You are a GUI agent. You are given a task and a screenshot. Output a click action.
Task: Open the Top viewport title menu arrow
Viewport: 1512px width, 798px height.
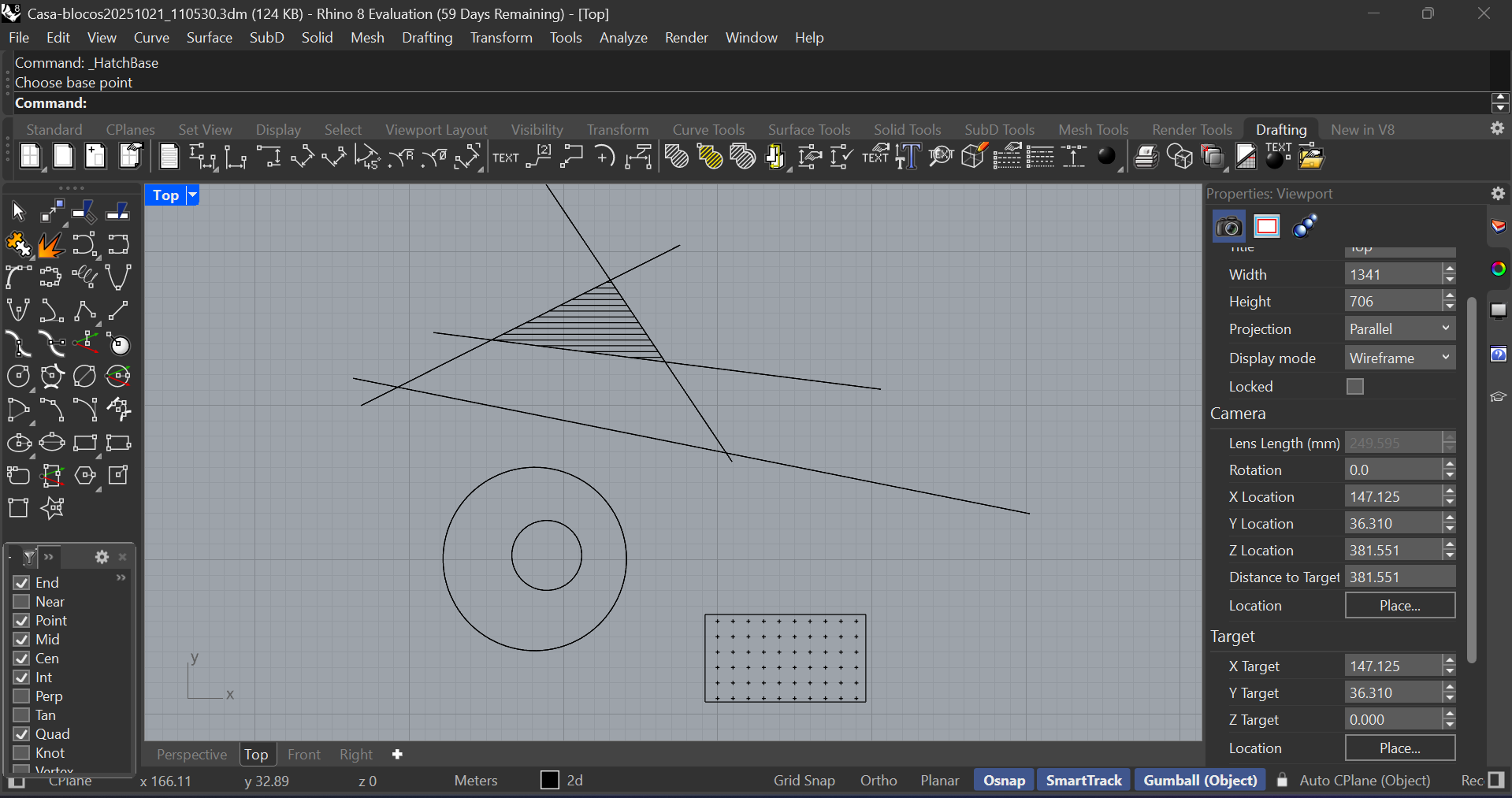point(192,195)
